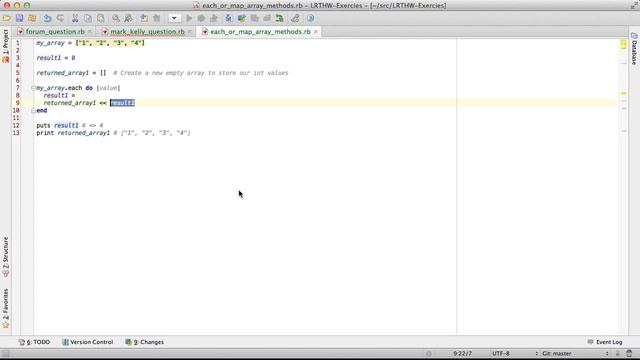Open the Version Control tool window
This screenshot has height=360, width=640.
(x=88, y=342)
